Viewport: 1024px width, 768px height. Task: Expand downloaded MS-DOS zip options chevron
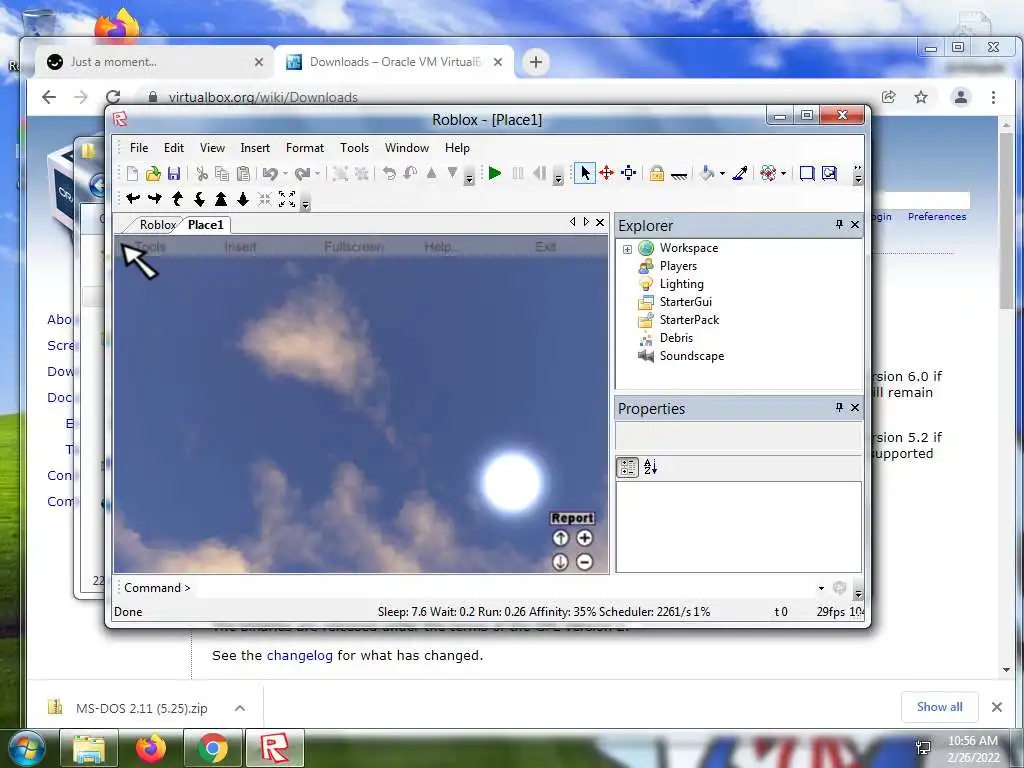[240, 708]
